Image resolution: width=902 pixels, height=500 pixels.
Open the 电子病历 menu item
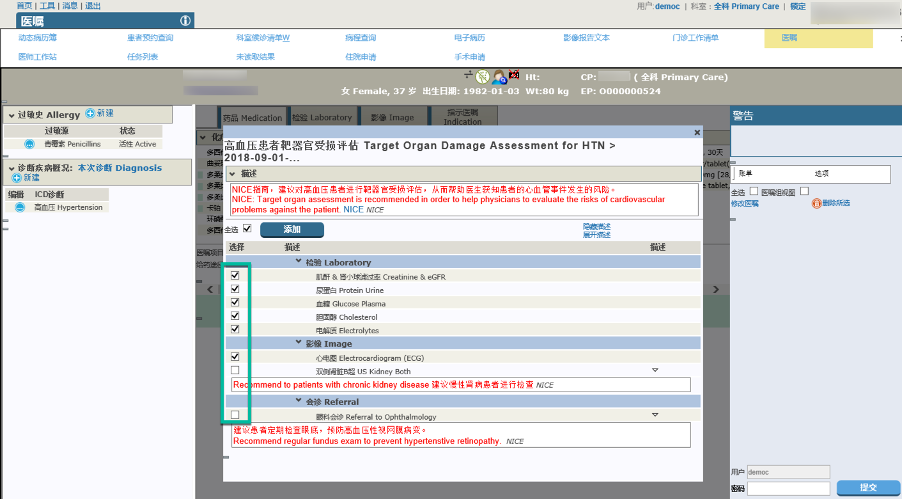(x=469, y=37)
